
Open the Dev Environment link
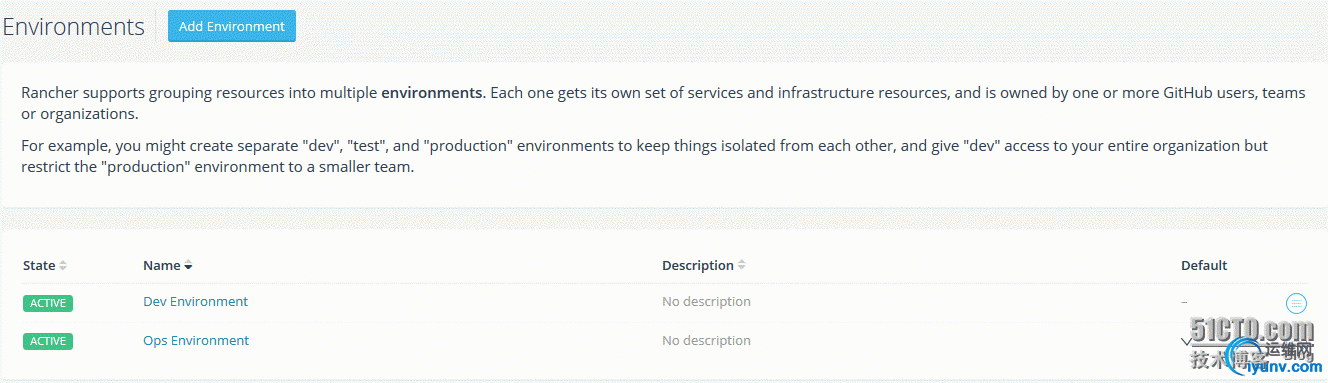coord(196,301)
